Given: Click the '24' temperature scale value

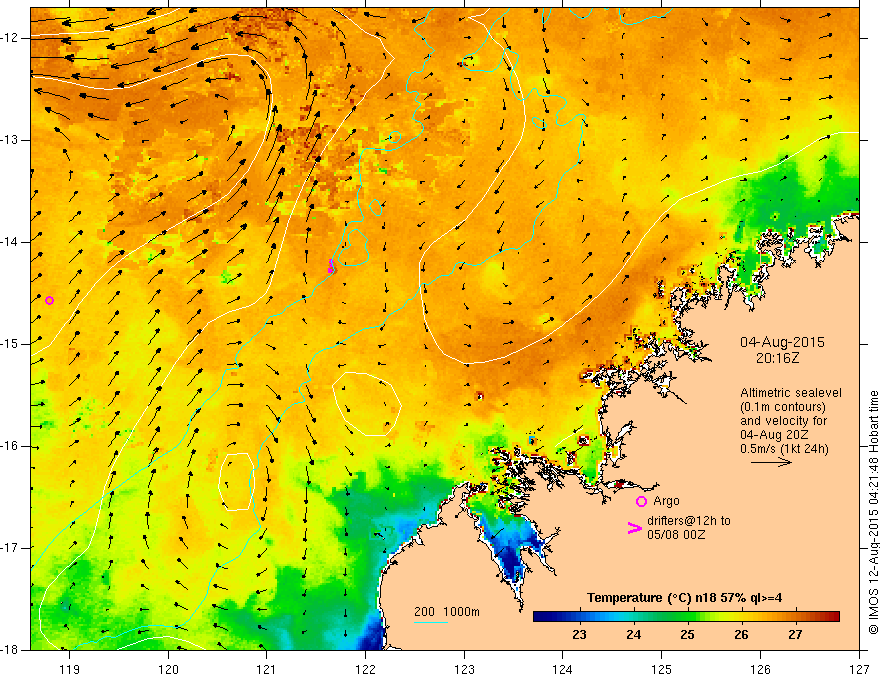Looking at the screenshot, I should [633, 635].
